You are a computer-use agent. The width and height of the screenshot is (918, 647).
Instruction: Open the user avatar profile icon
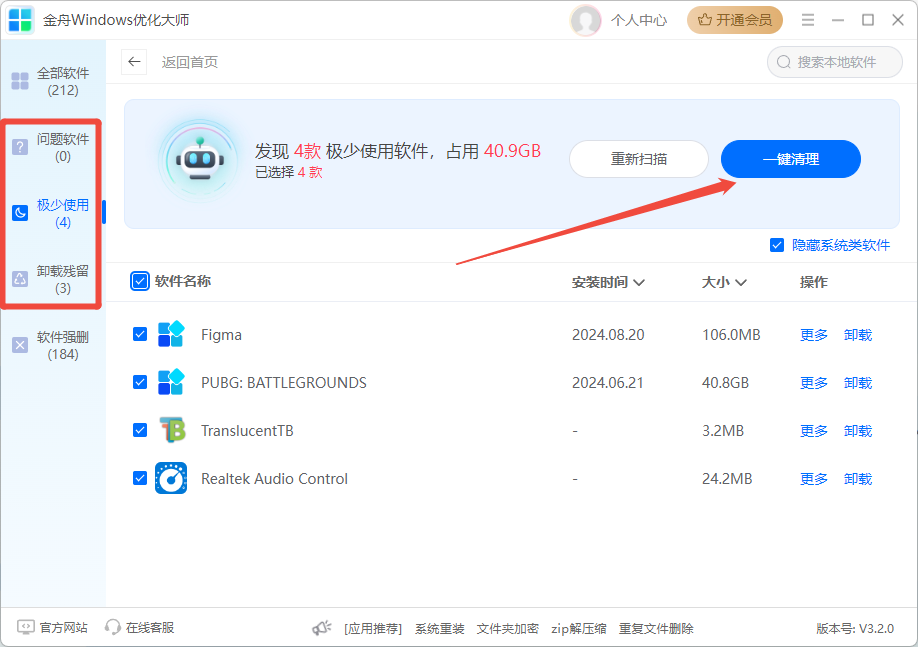tap(585, 20)
